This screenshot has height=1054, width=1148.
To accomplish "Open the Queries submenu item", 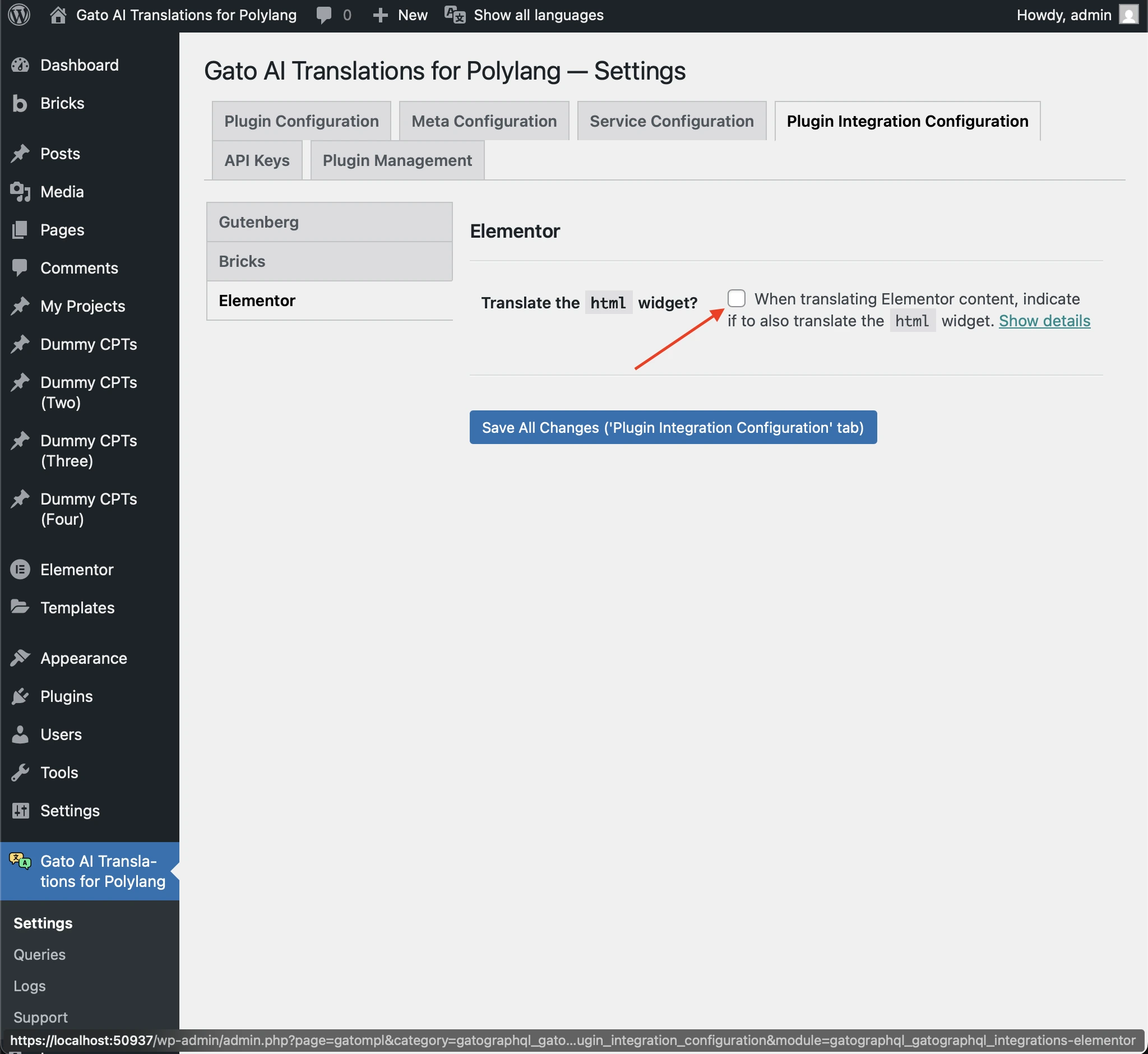I will coord(39,954).
